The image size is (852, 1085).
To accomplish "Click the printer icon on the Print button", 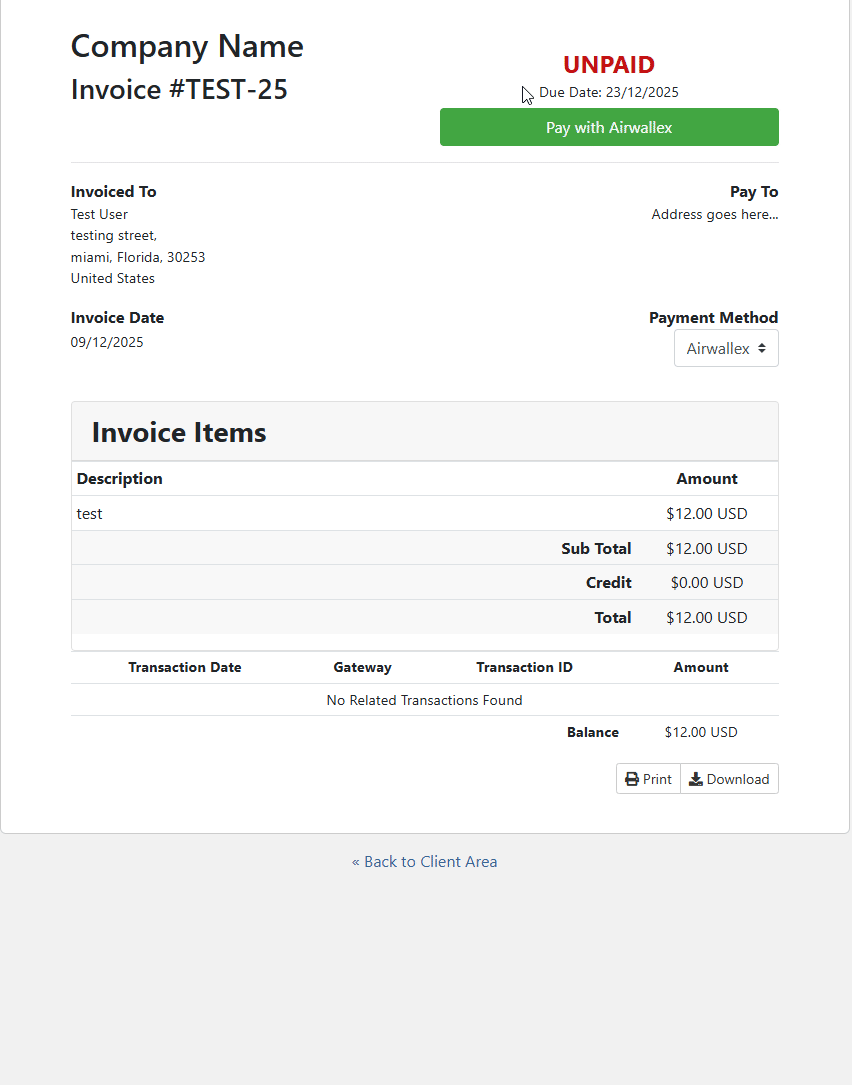I will 631,778.
